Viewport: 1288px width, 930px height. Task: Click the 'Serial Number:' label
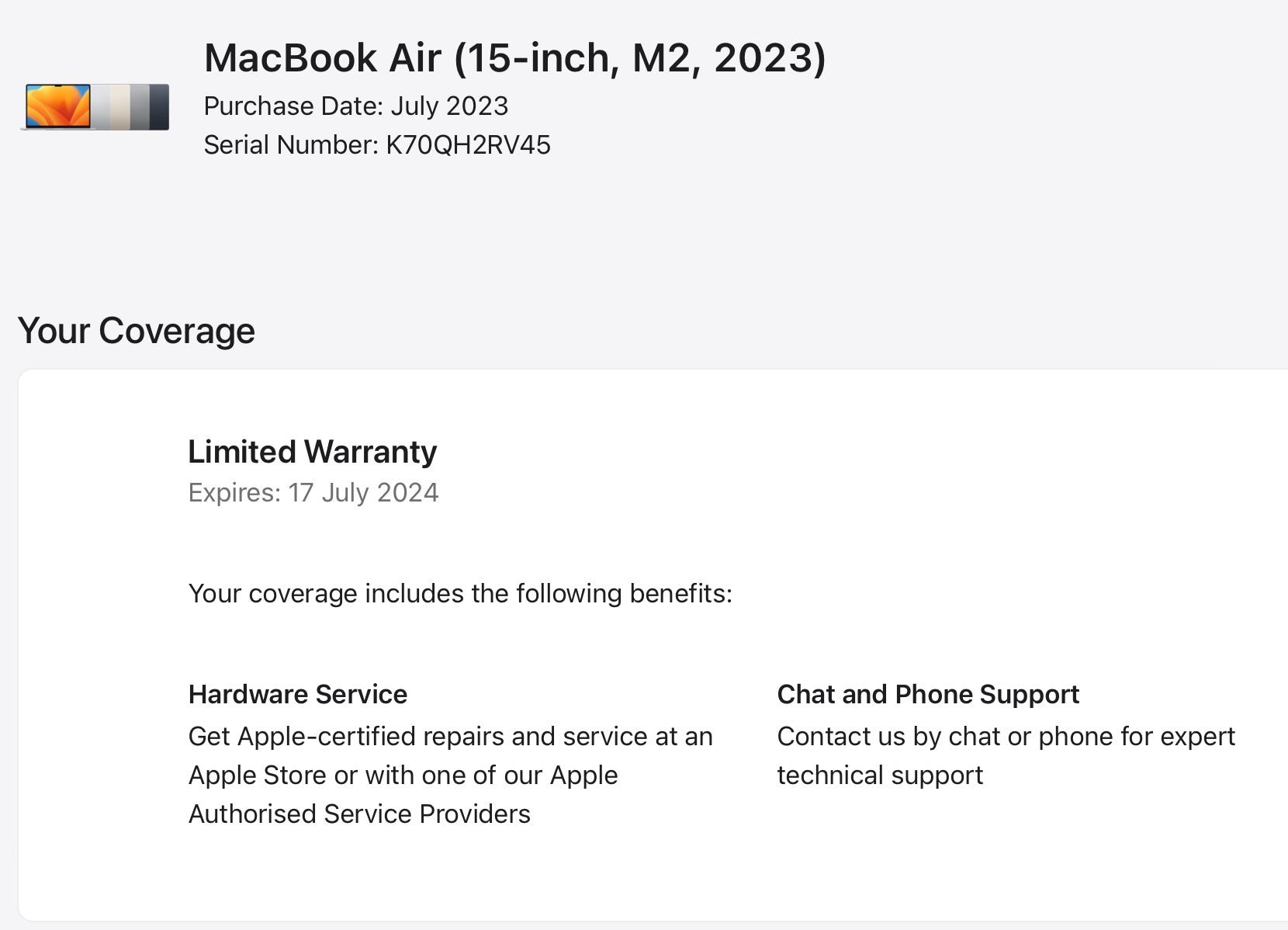tap(291, 145)
